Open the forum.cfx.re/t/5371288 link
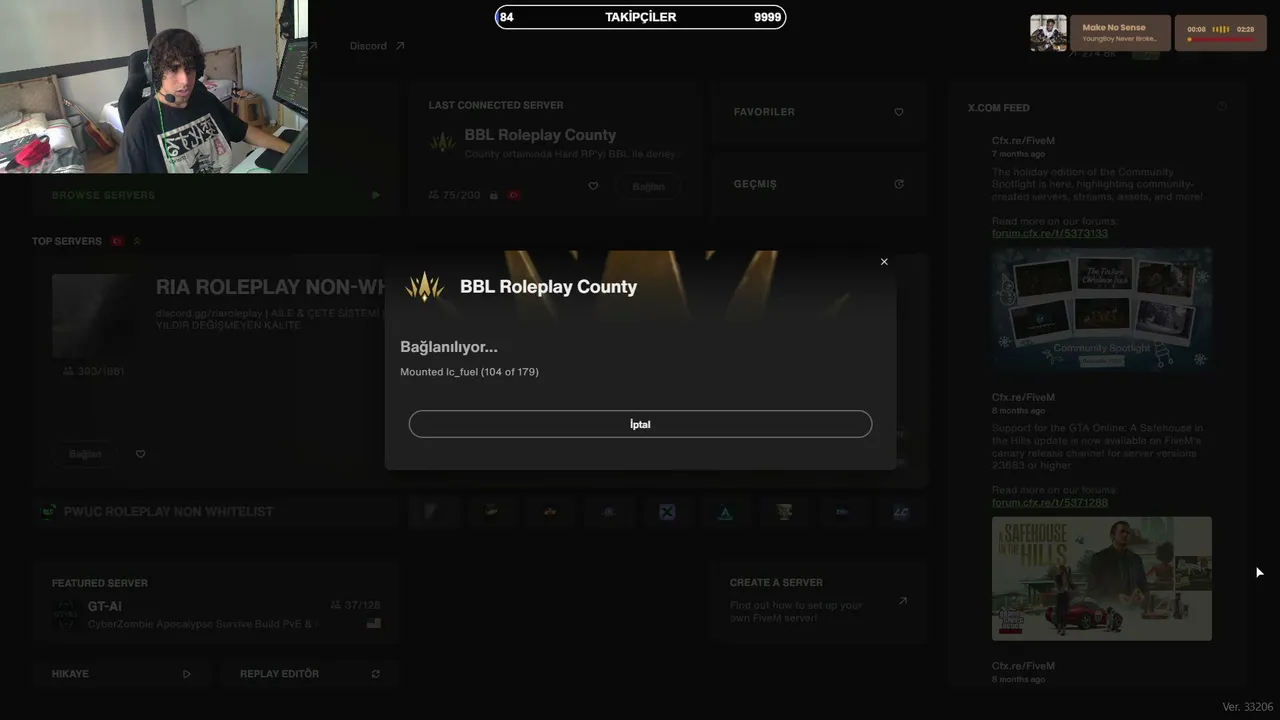Viewport: 1280px width, 720px height. 1050,503
